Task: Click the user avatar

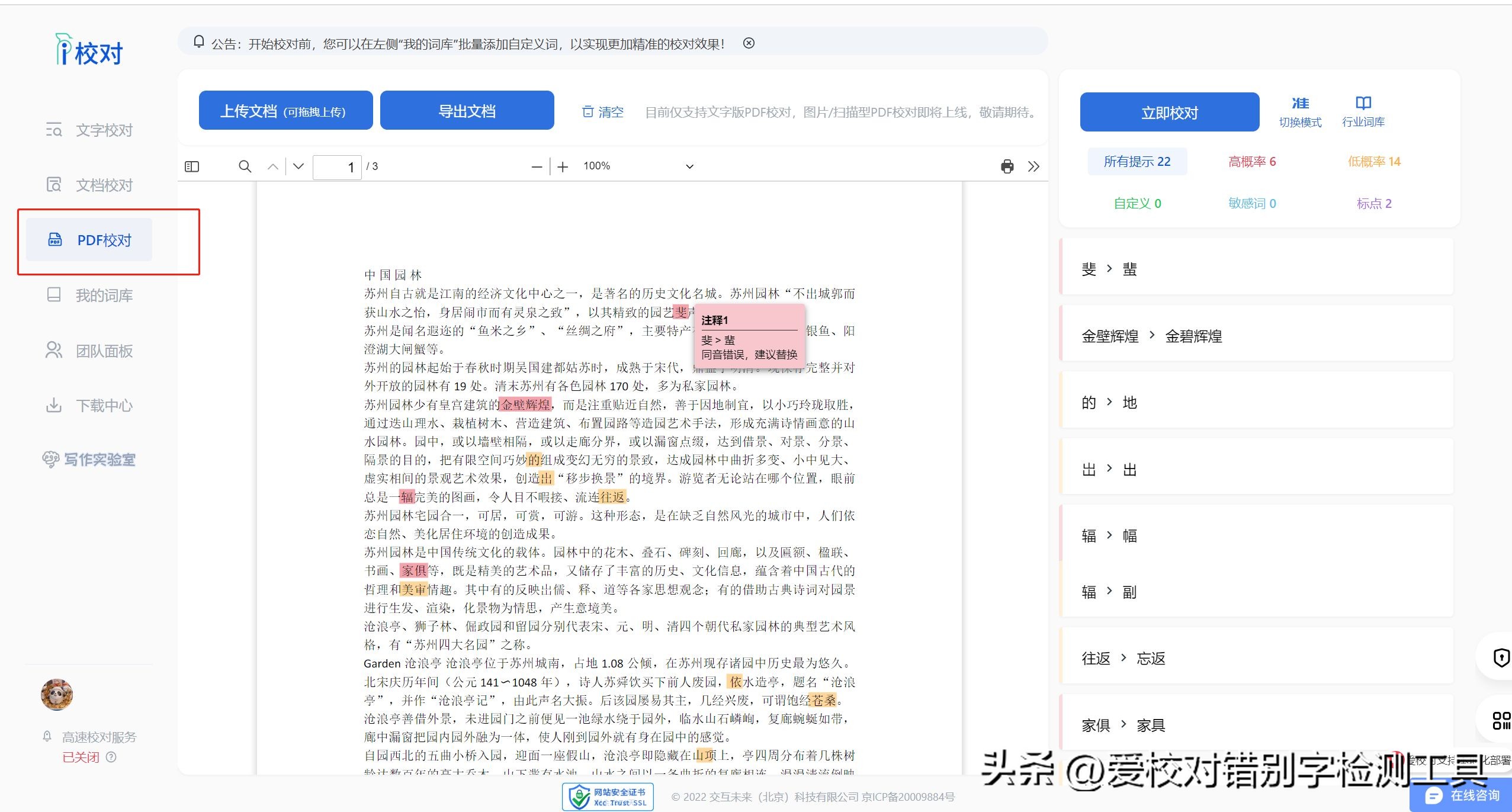Action: (x=57, y=694)
